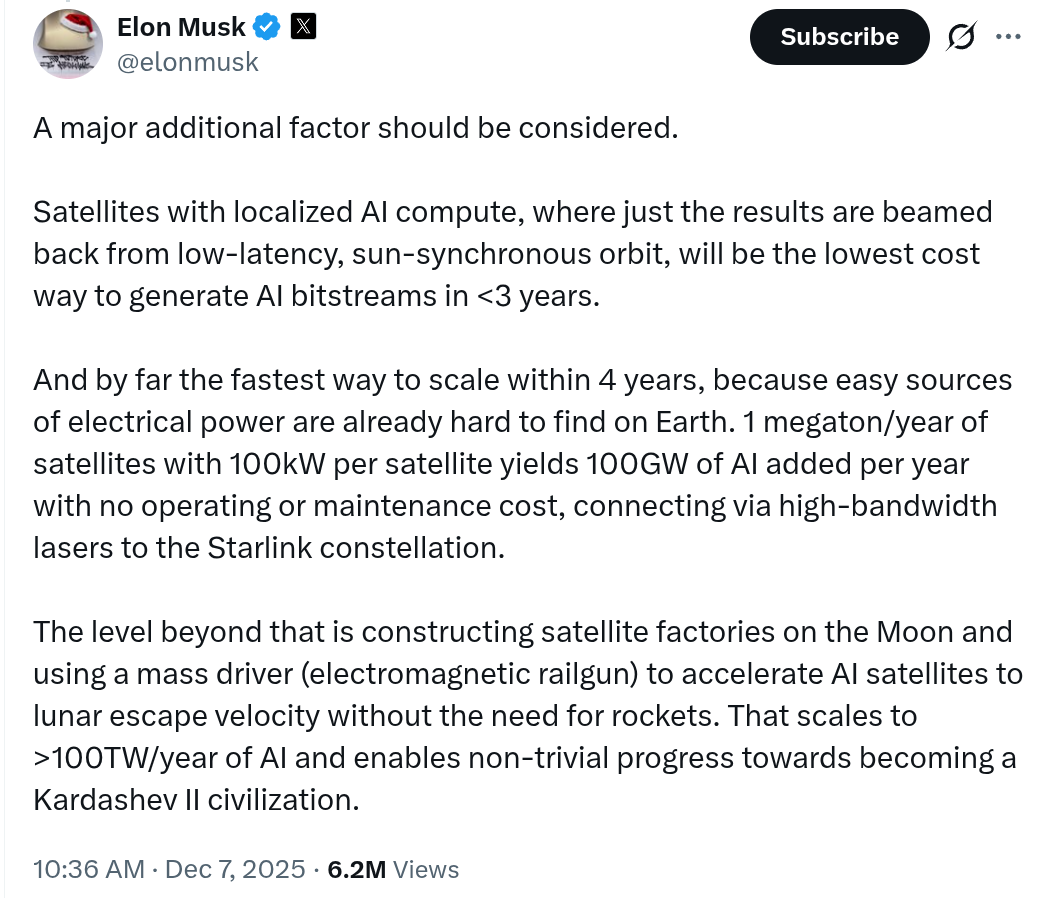
Task: Click the X affiliation badge beside name
Action: [x=302, y=28]
